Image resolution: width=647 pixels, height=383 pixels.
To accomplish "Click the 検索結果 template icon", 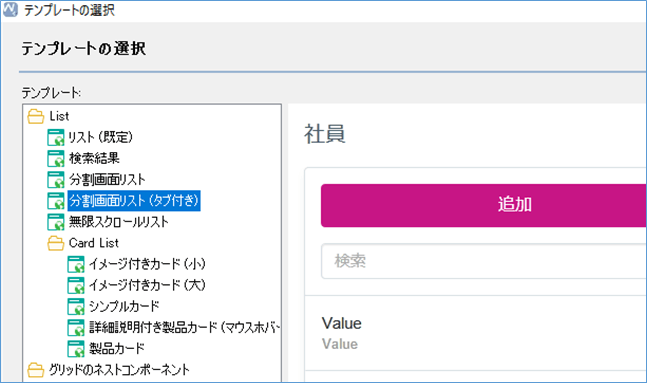I will tap(55, 158).
